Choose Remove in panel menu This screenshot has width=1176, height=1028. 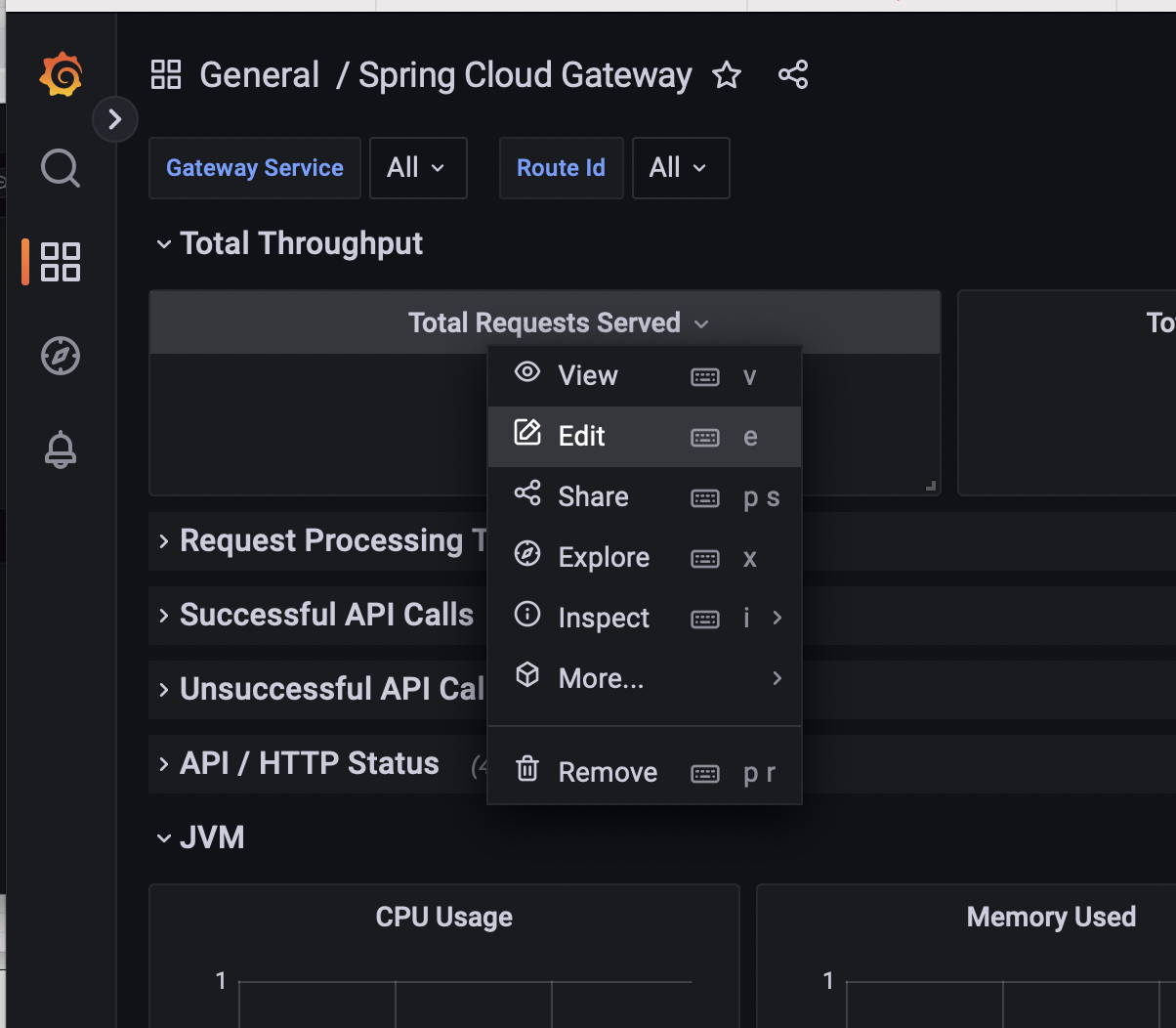point(645,773)
